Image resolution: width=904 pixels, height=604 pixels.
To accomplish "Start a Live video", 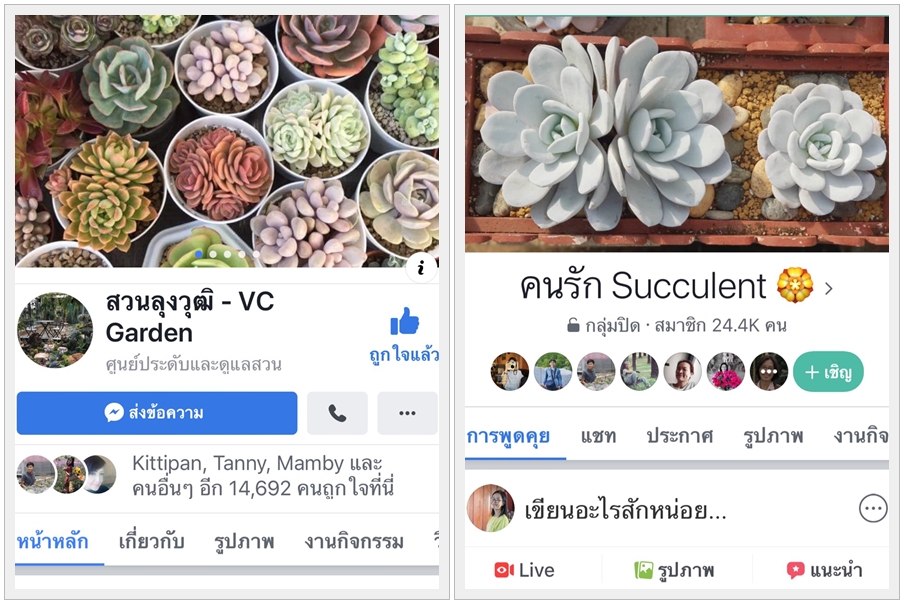I will point(524,570).
